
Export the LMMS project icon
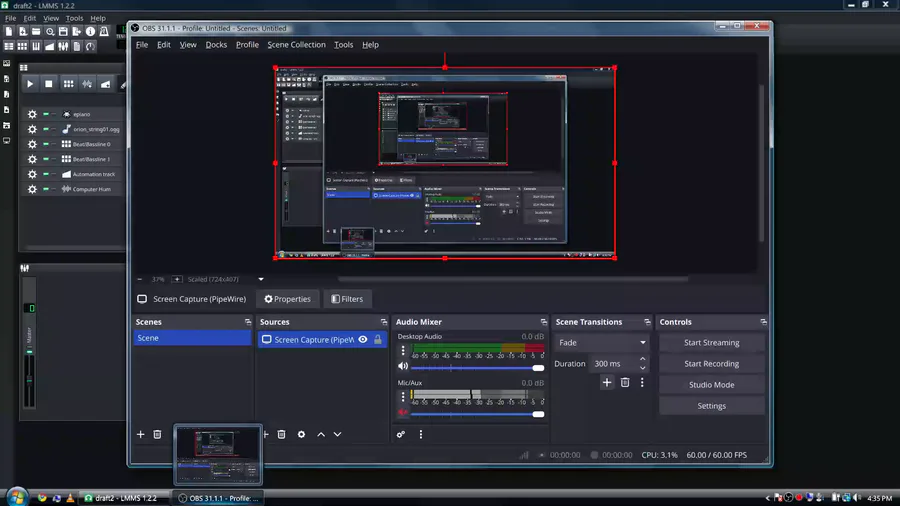[x=76, y=32]
